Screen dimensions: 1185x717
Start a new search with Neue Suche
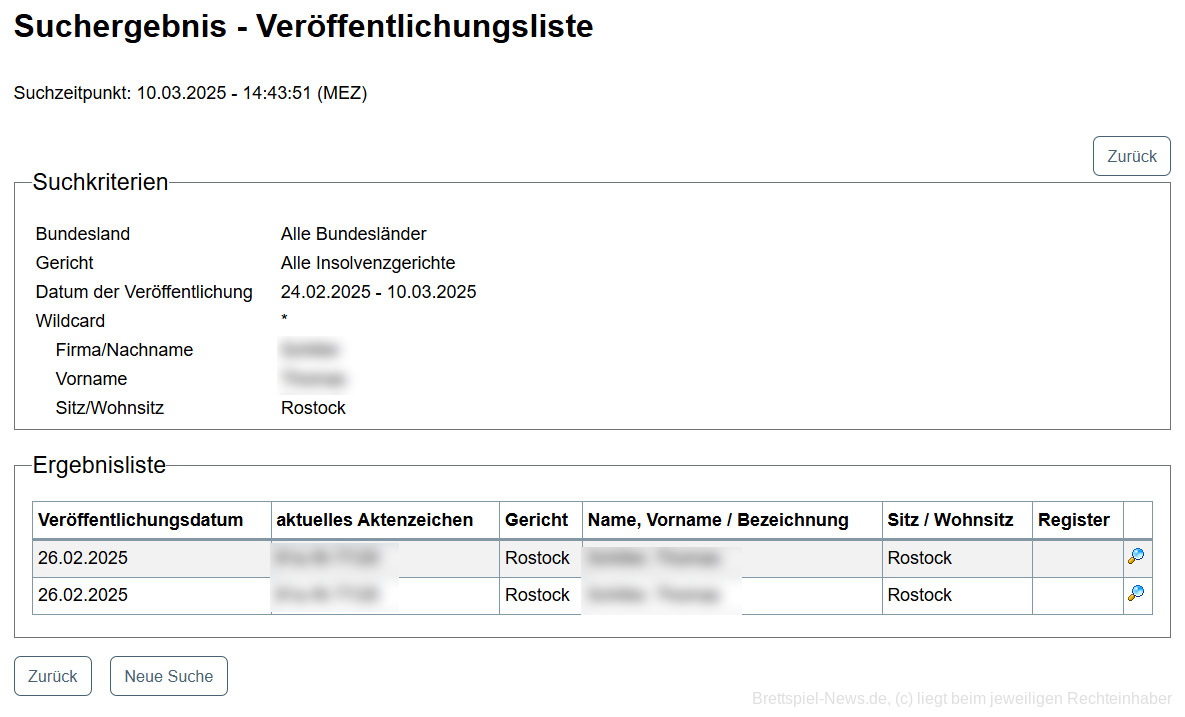(x=168, y=676)
